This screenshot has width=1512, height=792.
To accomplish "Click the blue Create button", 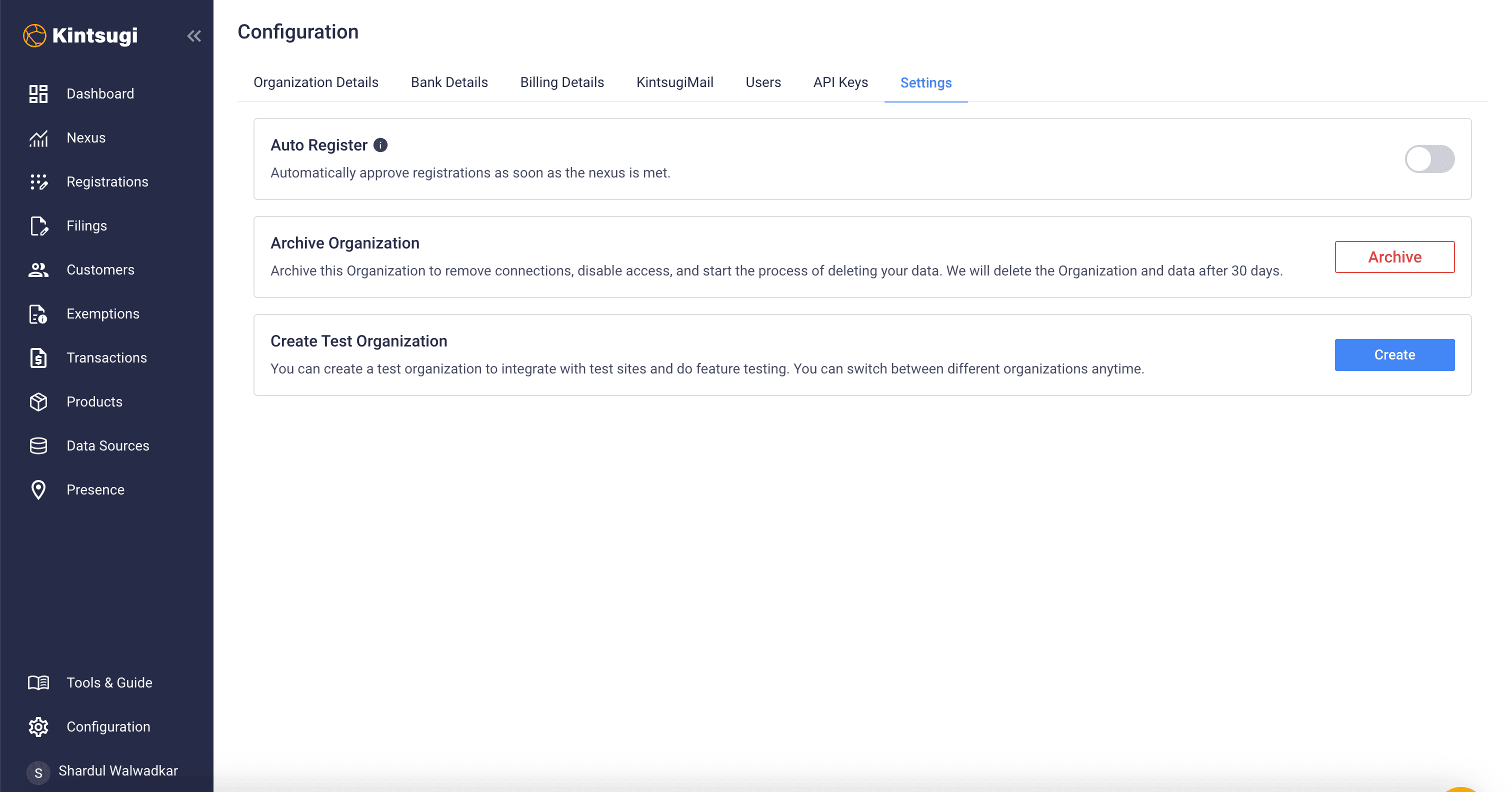I will [1394, 354].
